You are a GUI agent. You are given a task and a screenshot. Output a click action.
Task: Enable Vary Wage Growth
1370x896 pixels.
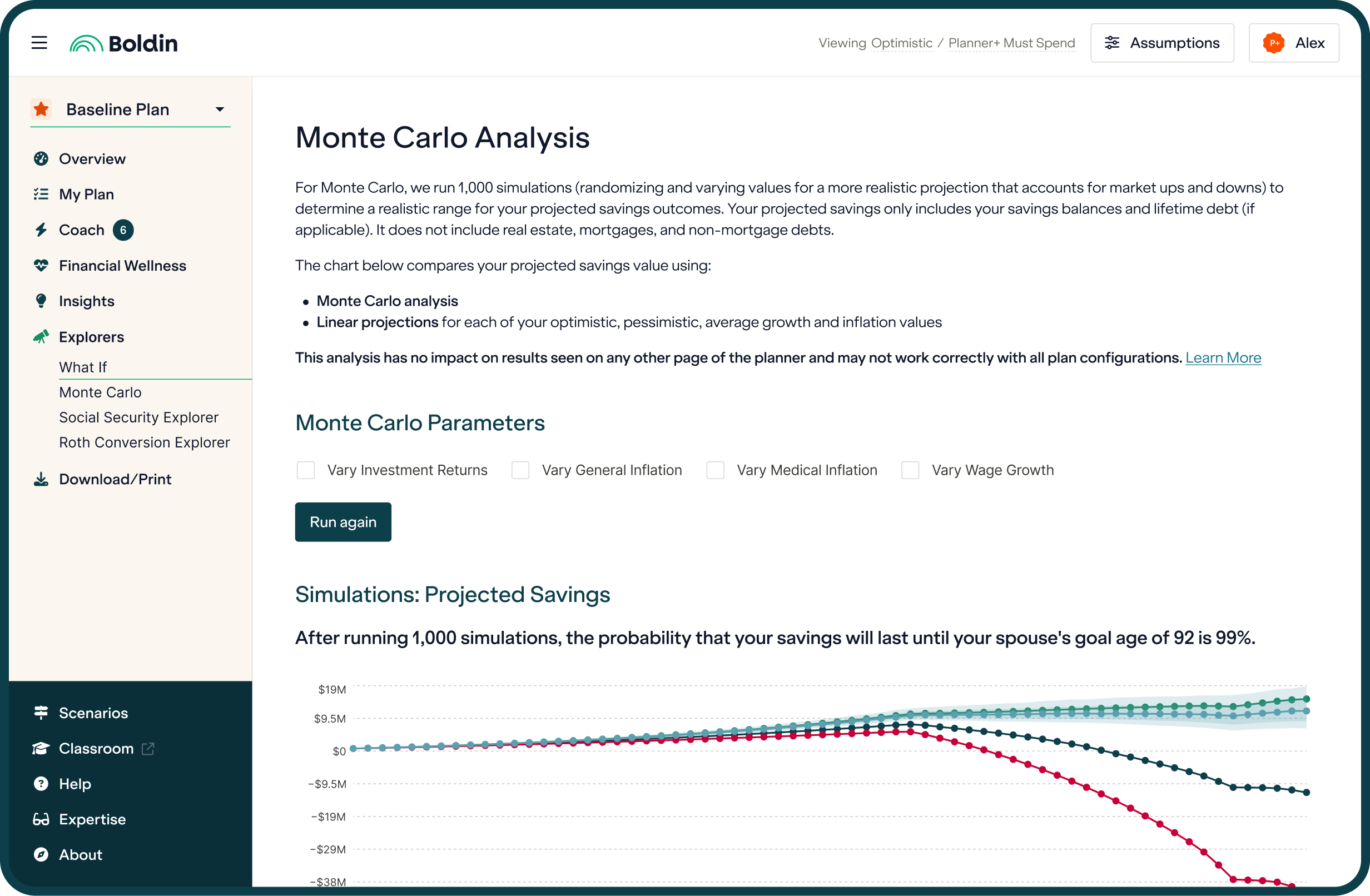pos(910,470)
